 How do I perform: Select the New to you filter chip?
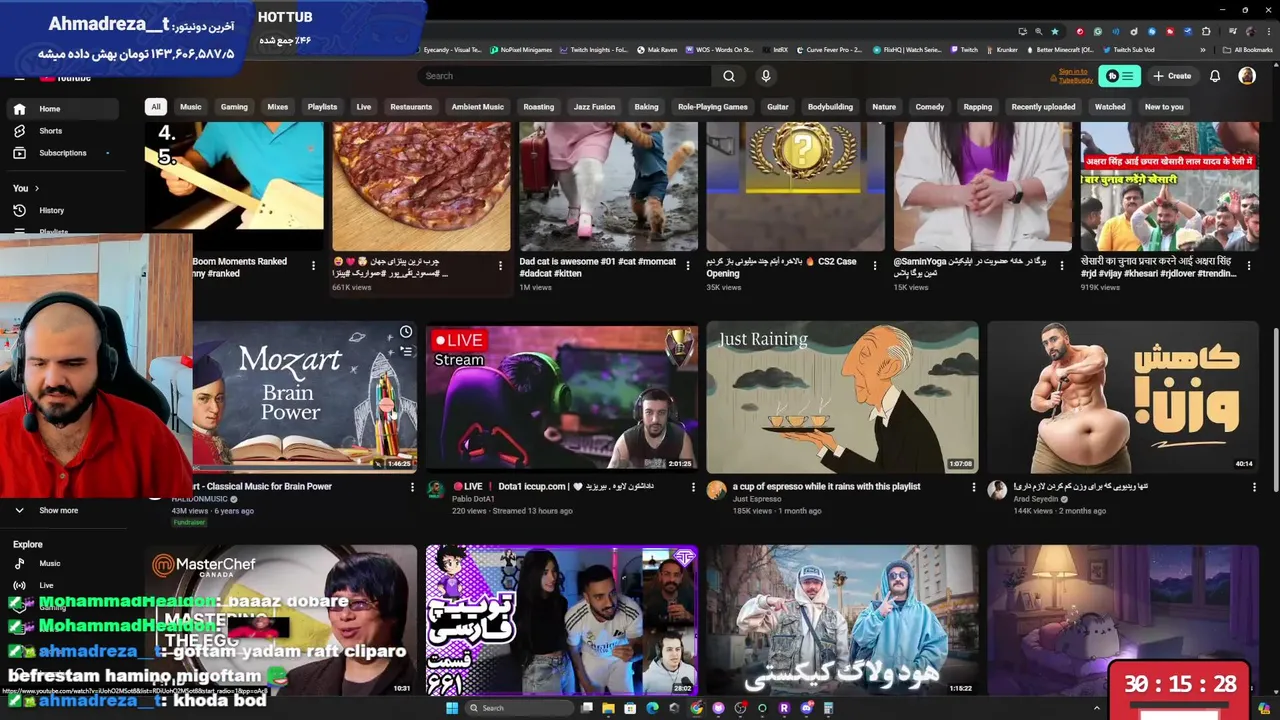(x=1164, y=107)
